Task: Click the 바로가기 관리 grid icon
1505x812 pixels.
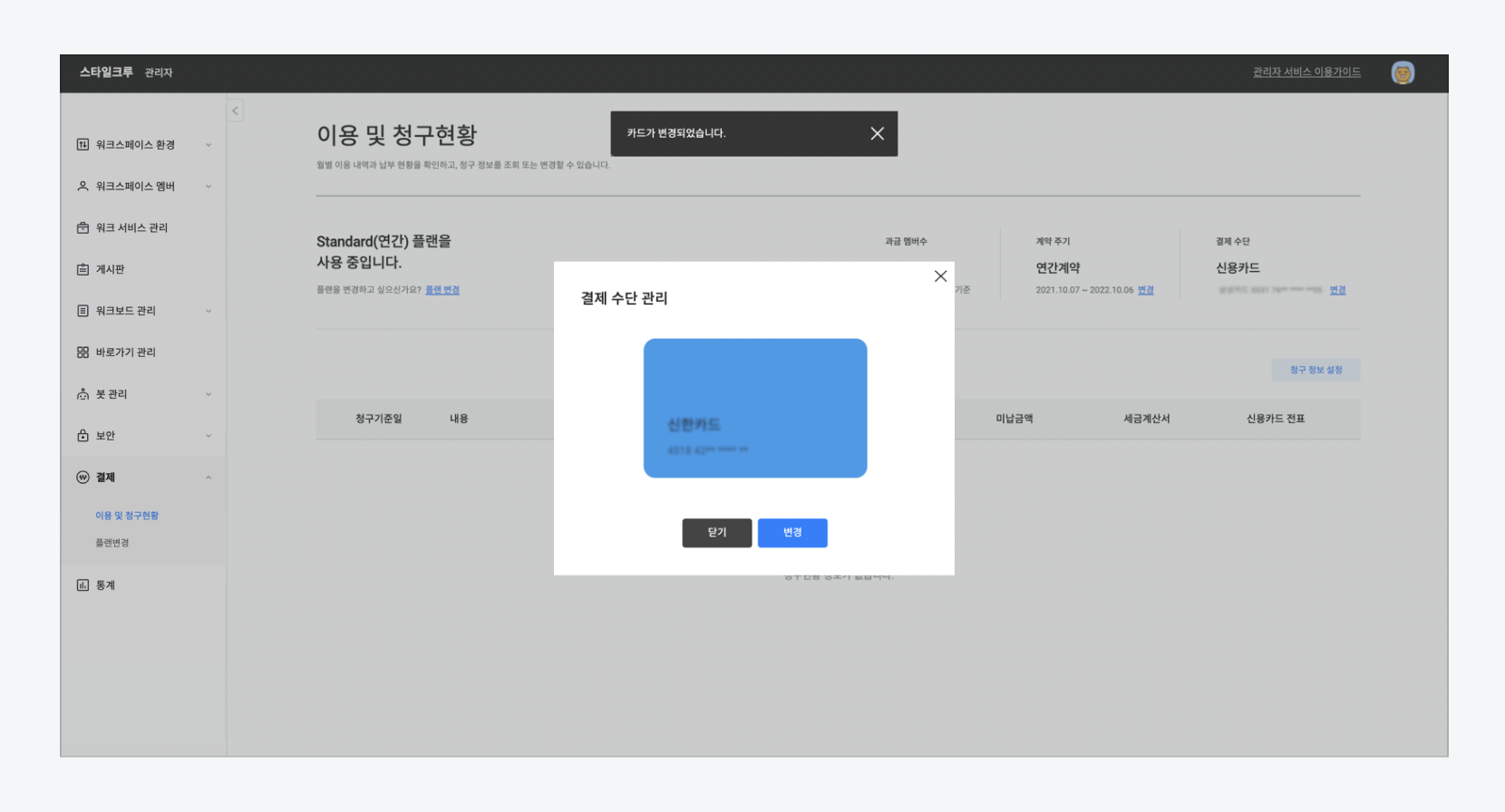Action: (83, 353)
